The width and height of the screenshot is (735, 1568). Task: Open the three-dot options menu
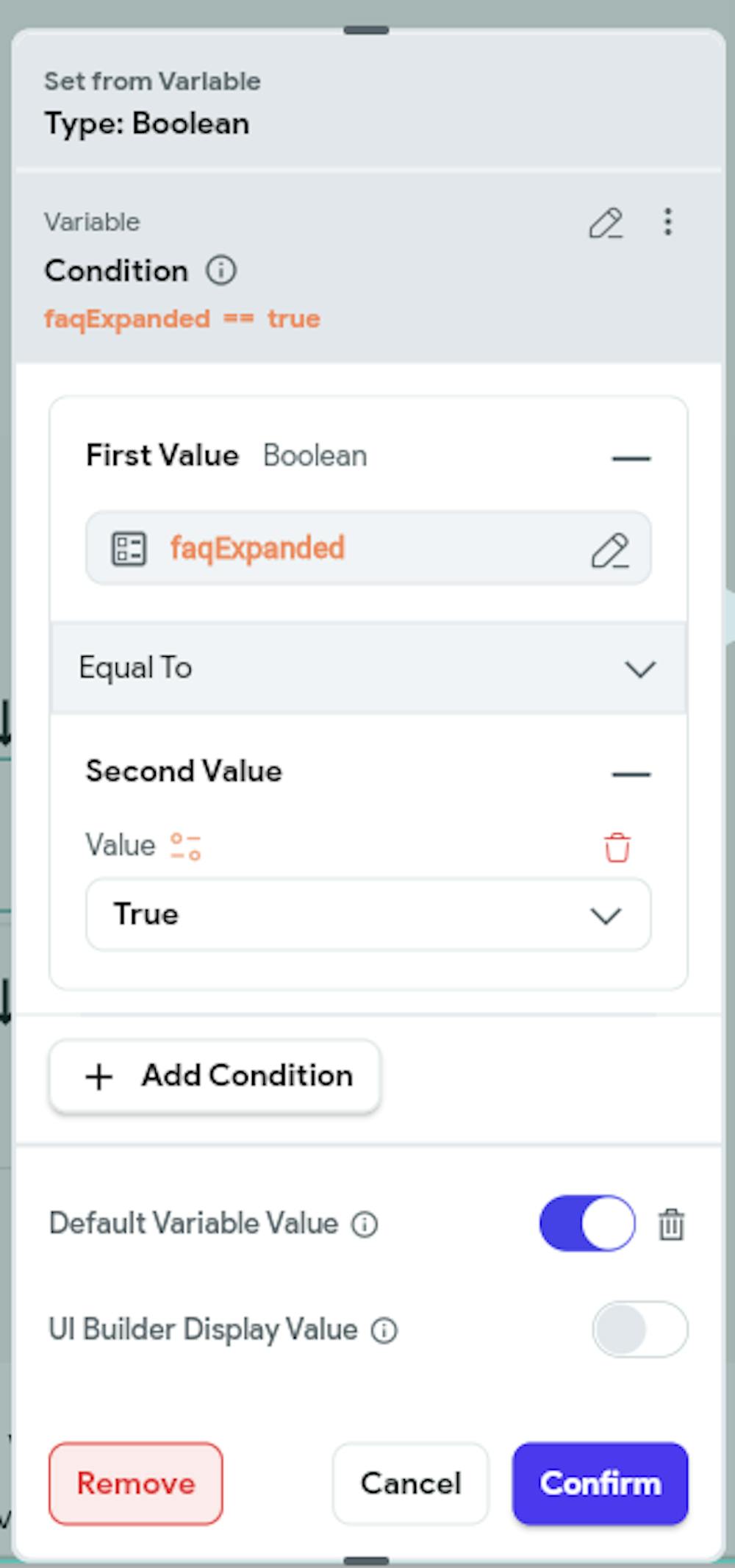[x=668, y=221]
